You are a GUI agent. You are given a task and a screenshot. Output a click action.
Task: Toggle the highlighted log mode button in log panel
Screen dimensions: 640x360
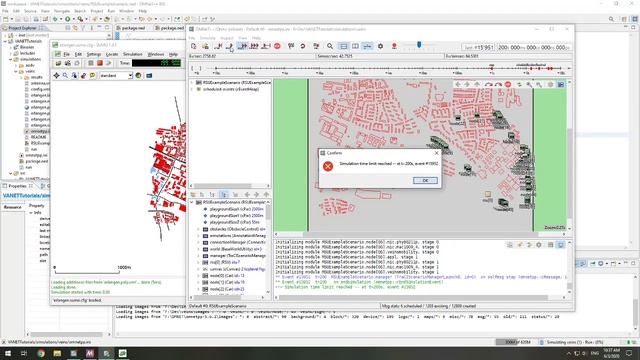(561, 245)
